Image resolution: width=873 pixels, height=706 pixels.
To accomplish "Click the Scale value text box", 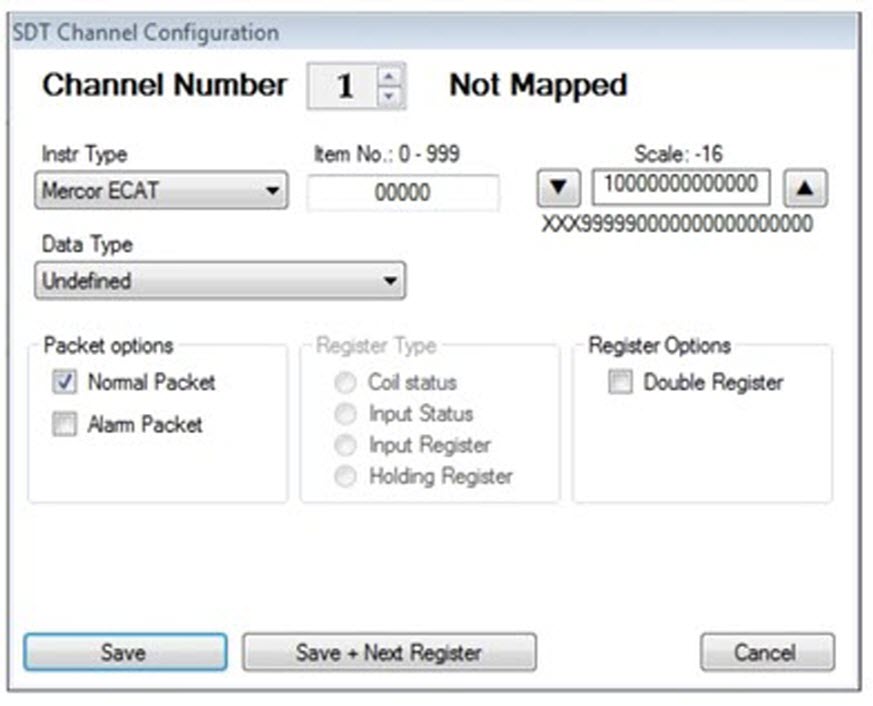I will [x=681, y=187].
